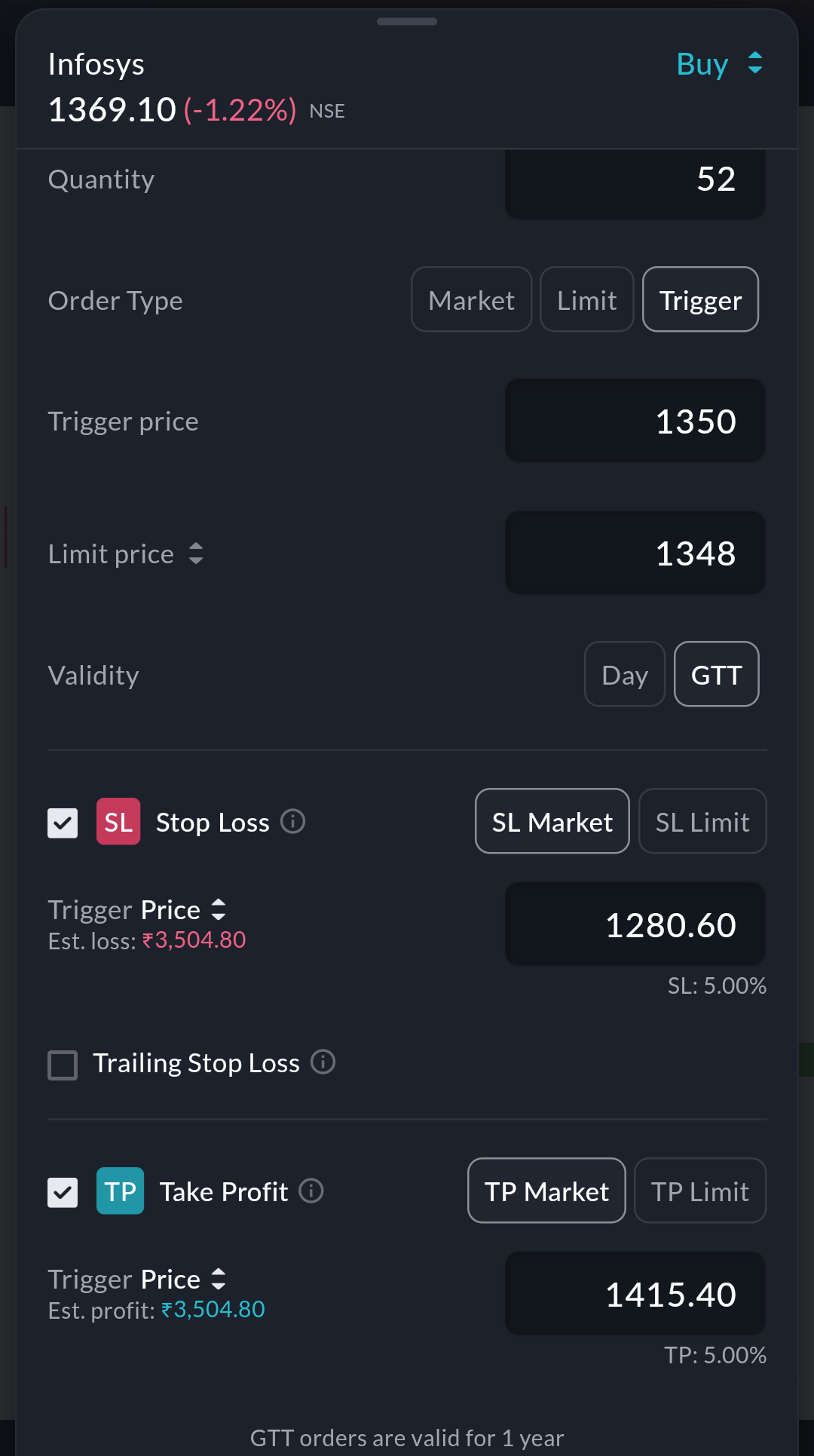
Task: Click the red SL badge icon
Action: 118,821
